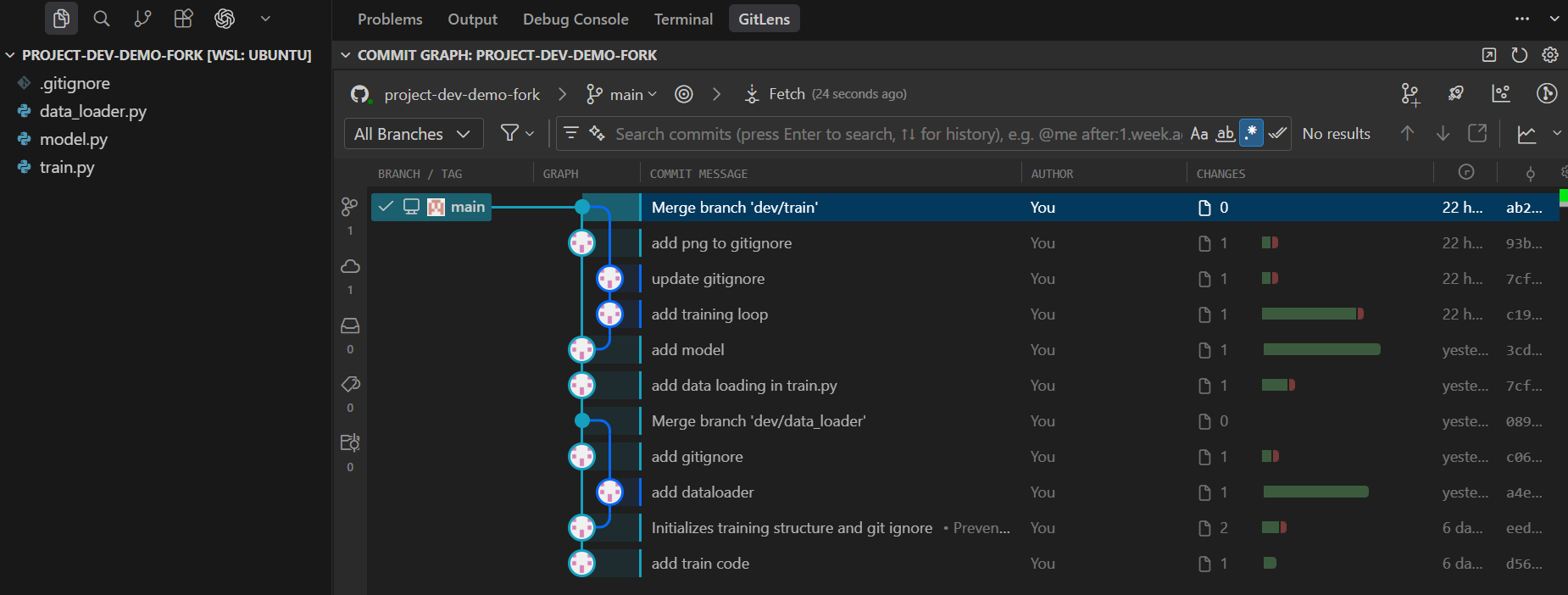Image resolution: width=1568 pixels, height=595 pixels.
Task: Show additional activity bar views chevron
Action: pos(265,19)
